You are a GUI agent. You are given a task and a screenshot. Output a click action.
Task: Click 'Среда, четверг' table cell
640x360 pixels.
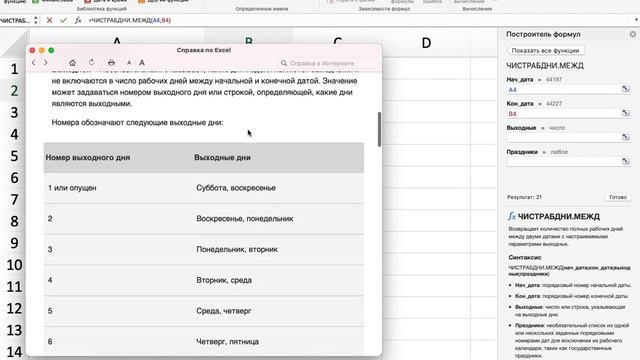(224, 311)
